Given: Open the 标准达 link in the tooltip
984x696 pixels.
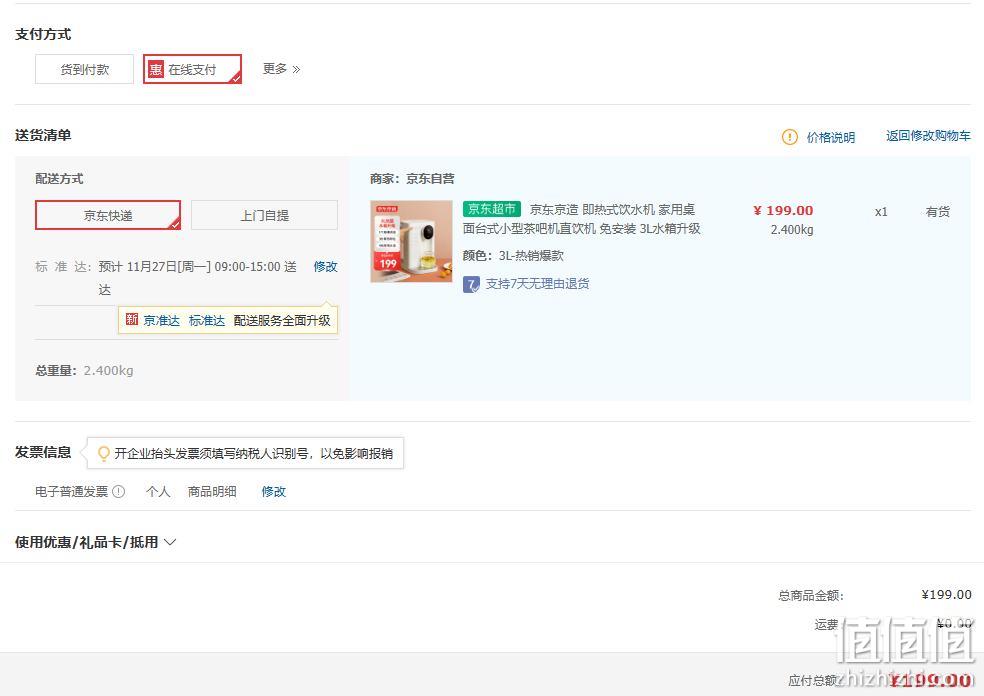Looking at the screenshot, I should (206, 321).
